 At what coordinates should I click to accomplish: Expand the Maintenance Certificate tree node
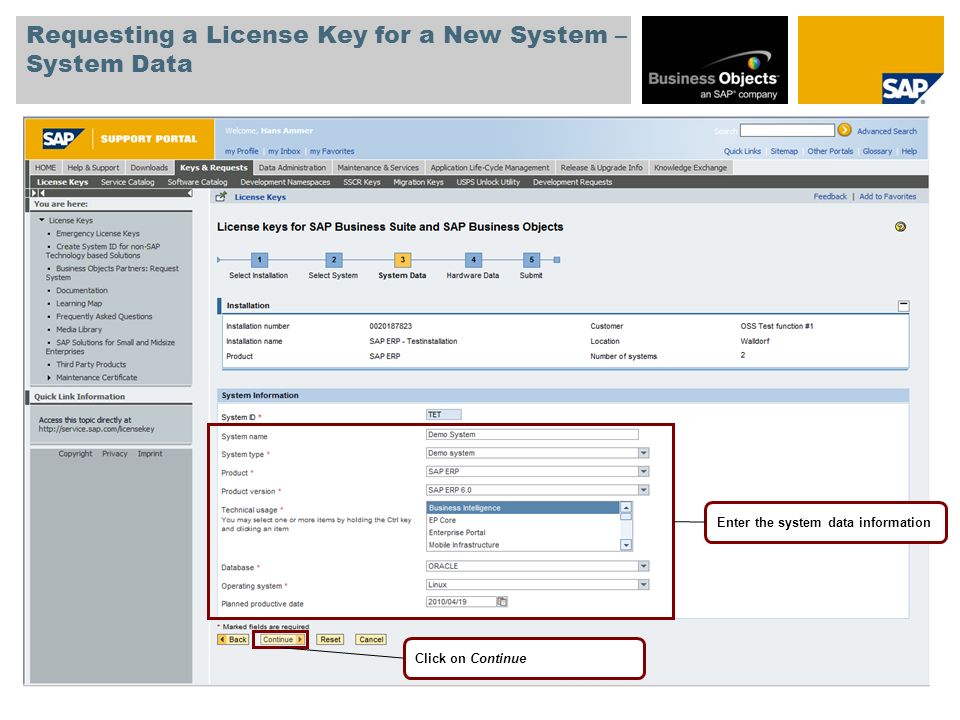pos(49,378)
